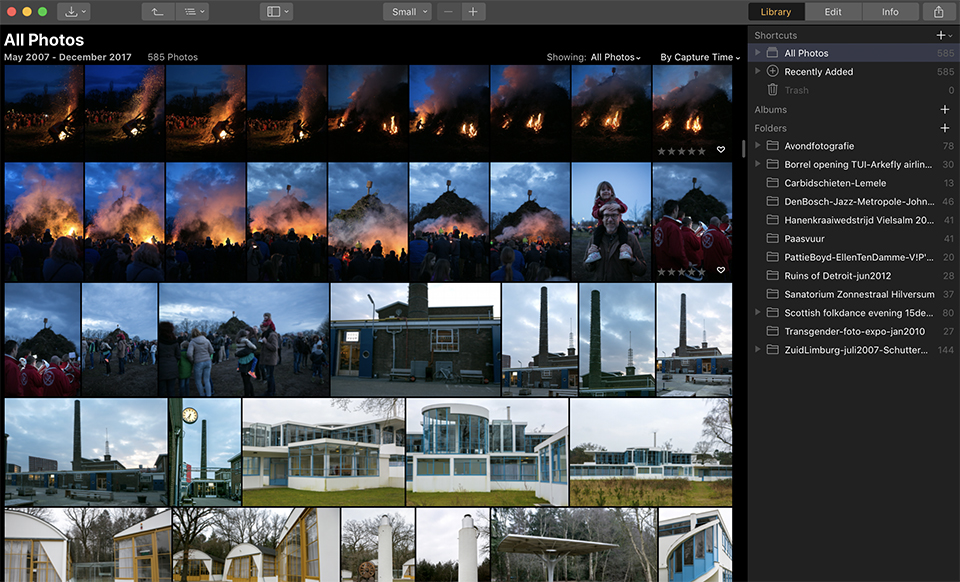Open the By Capture Time sort dropdown
The width and height of the screenshot is (960, 582).
pyautogui.click(x=700, y=57)
